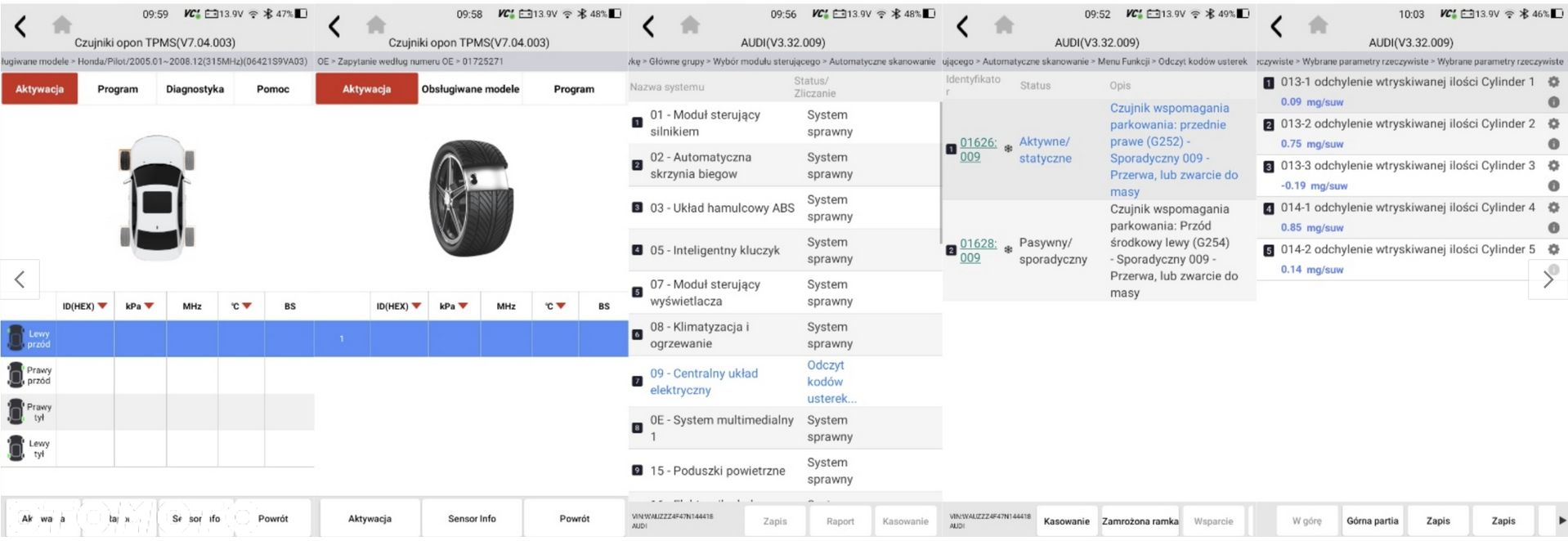Image resolution: width=1568 pixels, height=541 pixels.
Task: Open the fault code link 01626:009
Action: pyautogui.click(x=979, y=149)
